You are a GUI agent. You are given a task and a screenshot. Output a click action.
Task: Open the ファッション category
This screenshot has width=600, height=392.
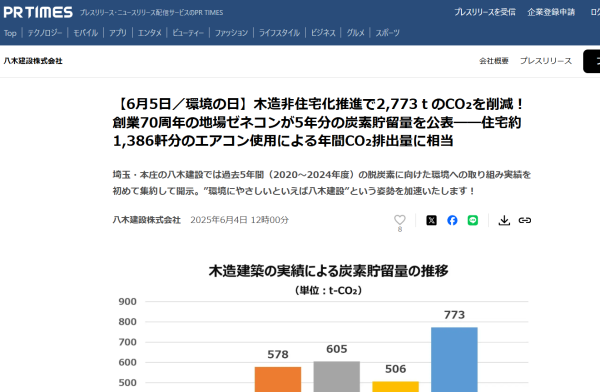(x=231, y=33)
